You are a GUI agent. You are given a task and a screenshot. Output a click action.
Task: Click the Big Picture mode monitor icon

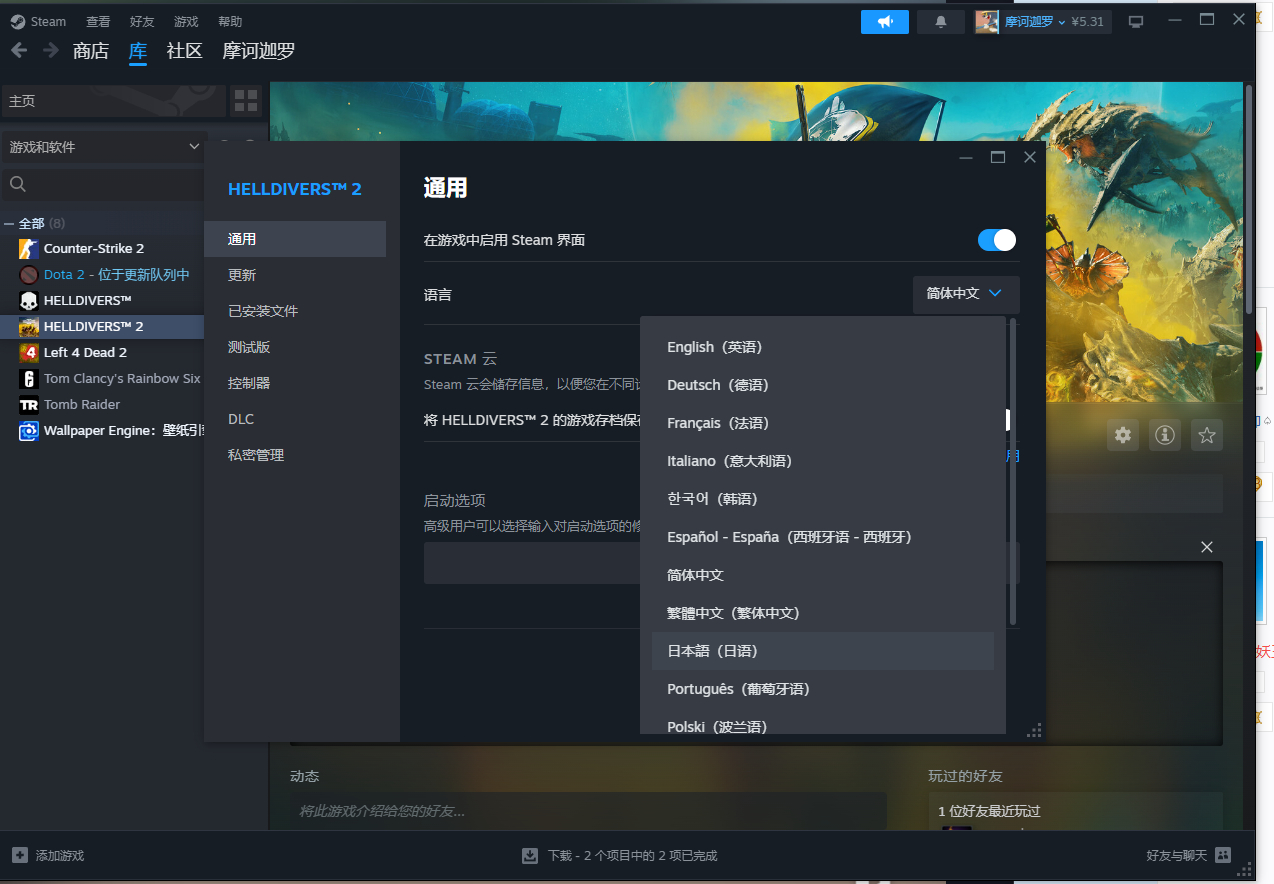1136,21
